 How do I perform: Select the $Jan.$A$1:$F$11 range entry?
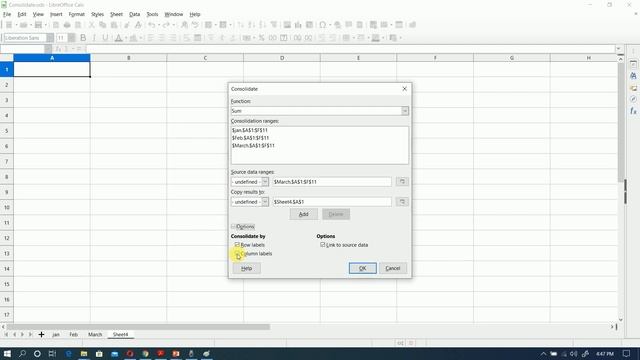pyautogui.click(x=250, y=130)
